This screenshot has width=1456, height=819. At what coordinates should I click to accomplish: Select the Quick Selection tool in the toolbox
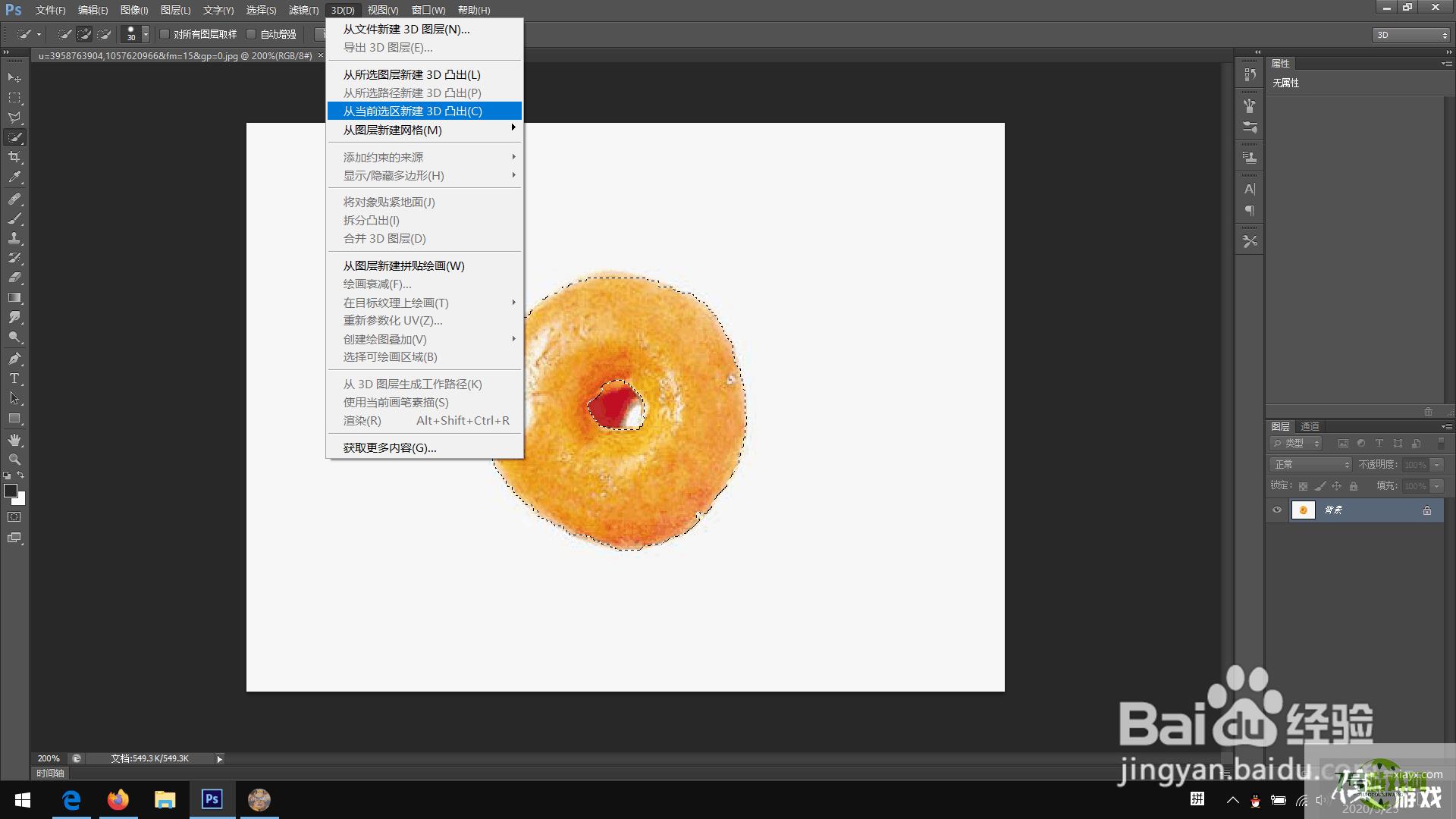point(14,137)
